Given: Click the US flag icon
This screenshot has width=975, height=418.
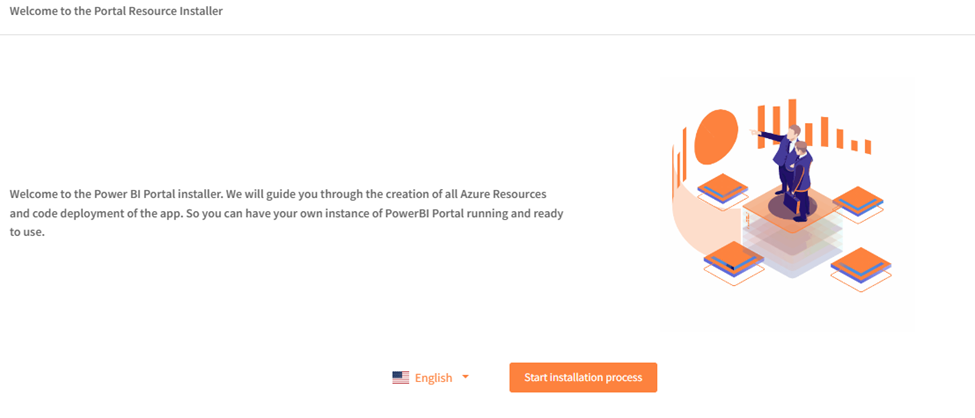Looking at the screenshot, I should click(x=400, y=378).
